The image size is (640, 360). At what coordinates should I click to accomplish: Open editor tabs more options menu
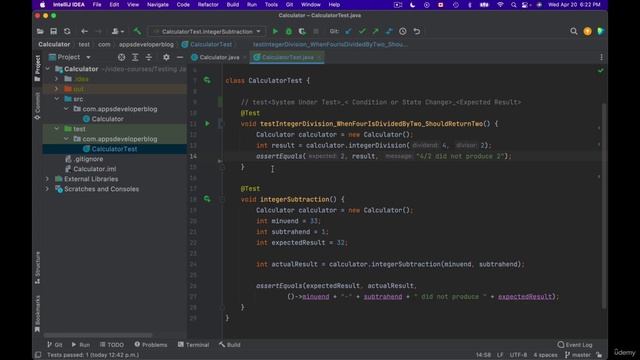[x=601, y=58]
